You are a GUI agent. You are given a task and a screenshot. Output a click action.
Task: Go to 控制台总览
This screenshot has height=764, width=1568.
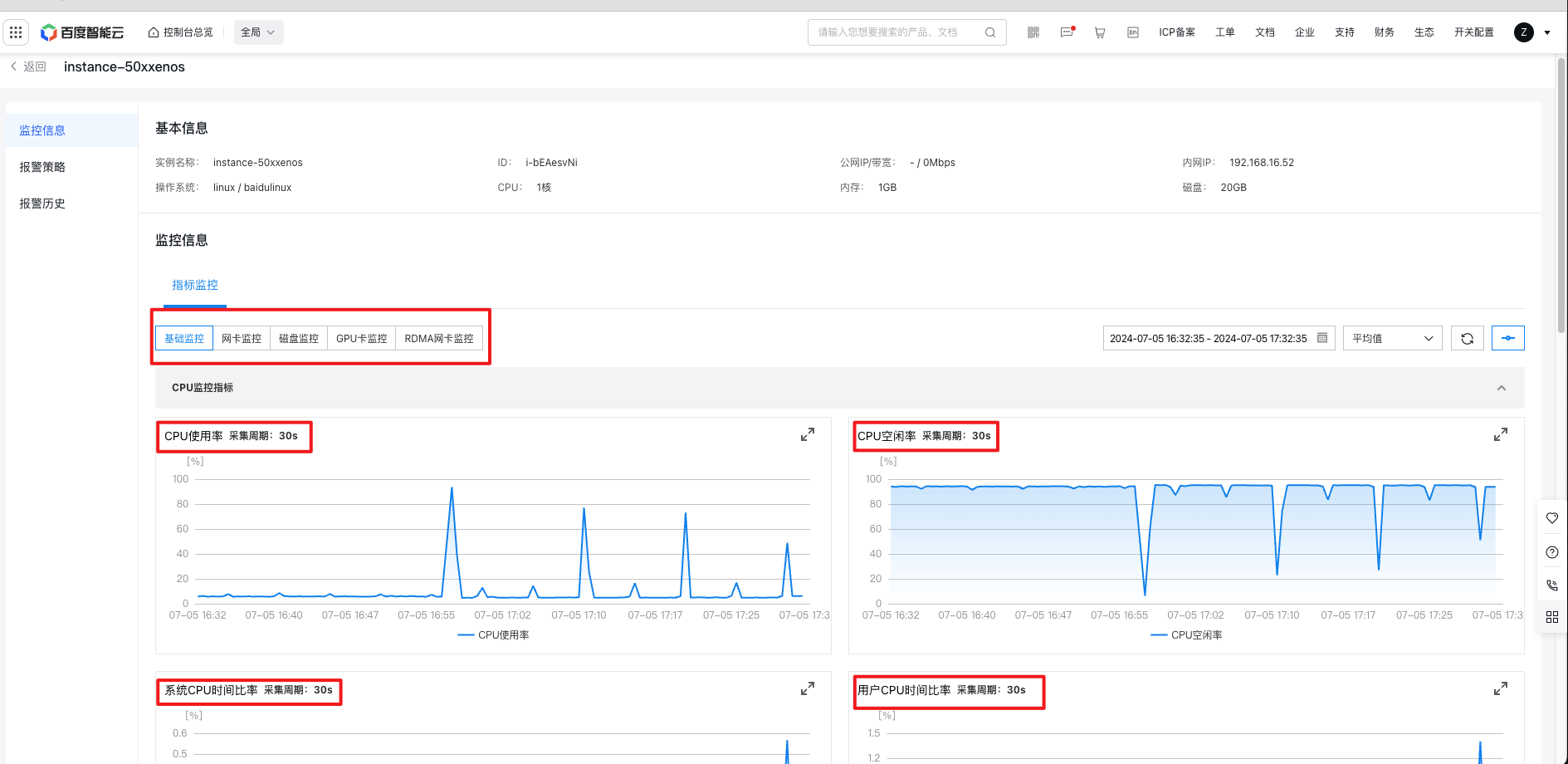click(x=180, y=32)
